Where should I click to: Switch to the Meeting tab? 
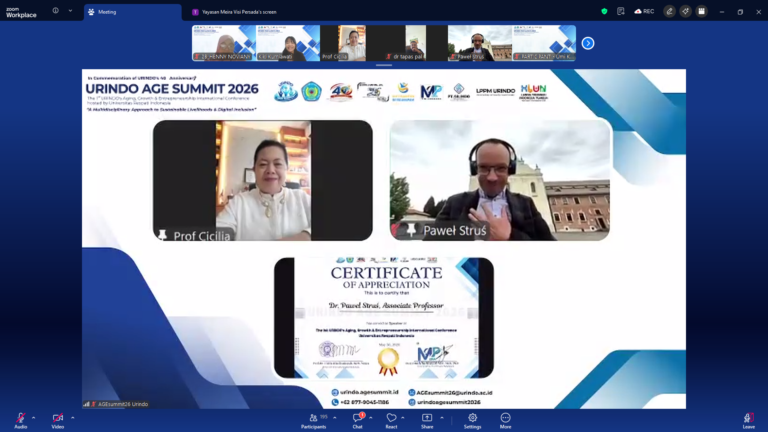click(133, 12)
